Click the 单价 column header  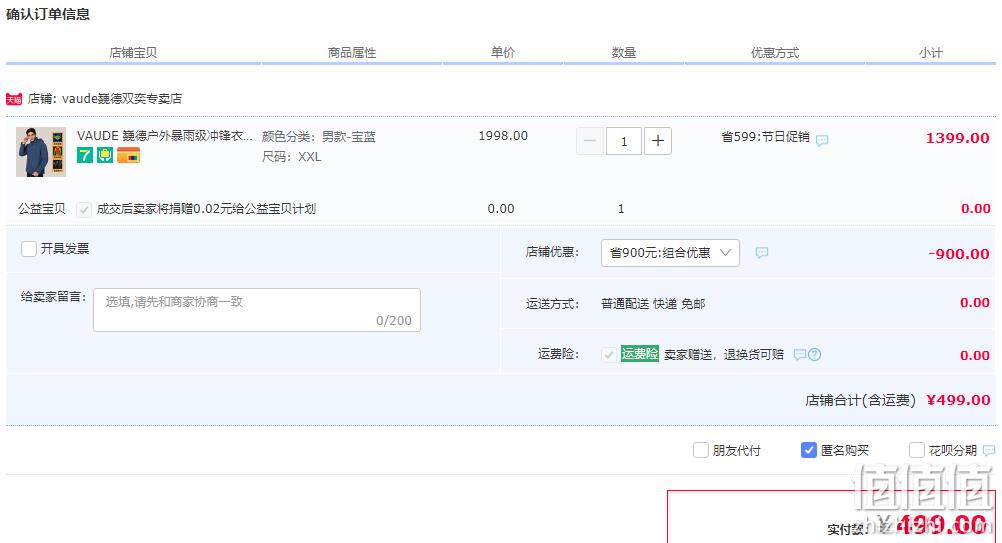coord(503,52)
